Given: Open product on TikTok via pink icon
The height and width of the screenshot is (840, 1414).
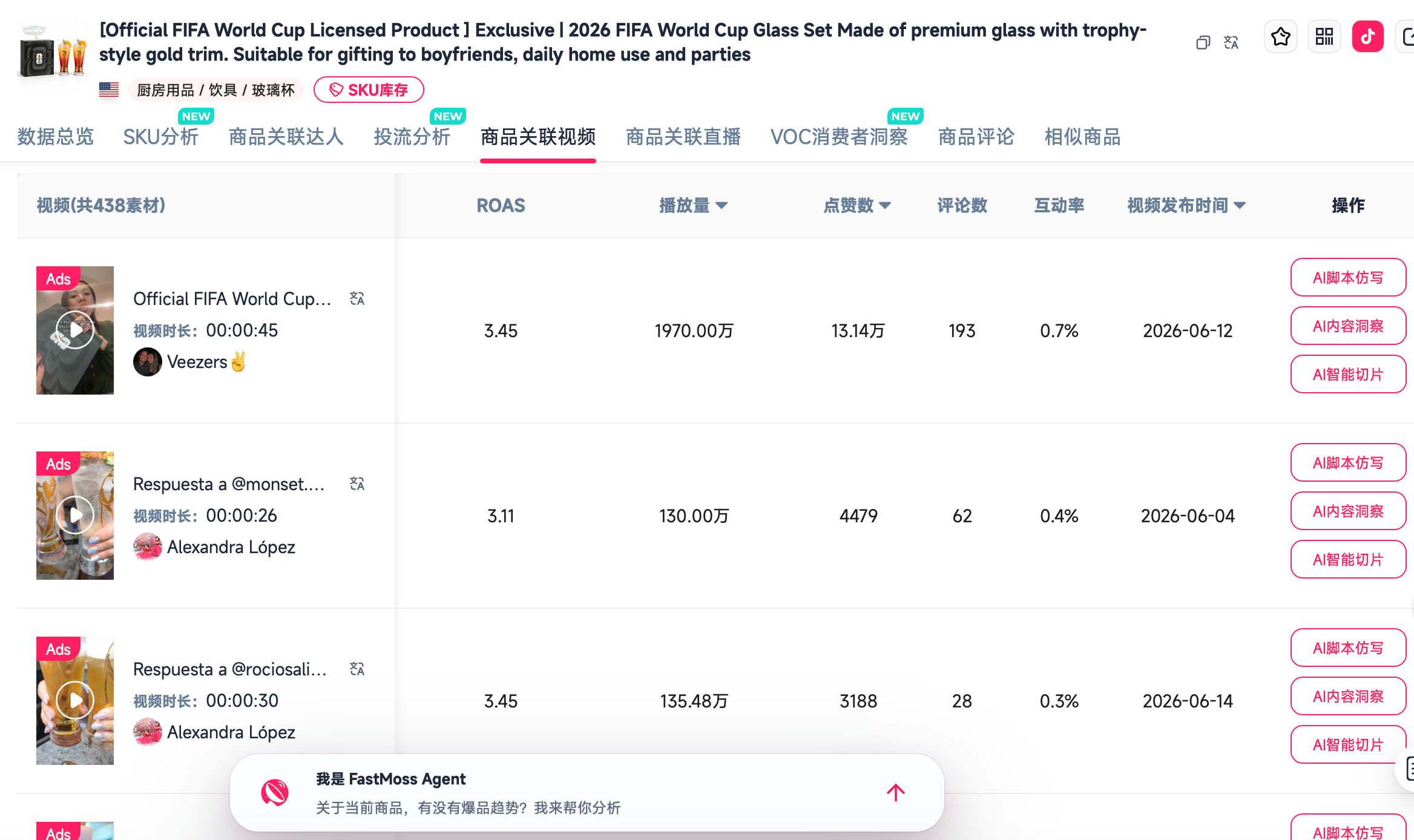Looking at the screenshot, I should coord(1368,37).
